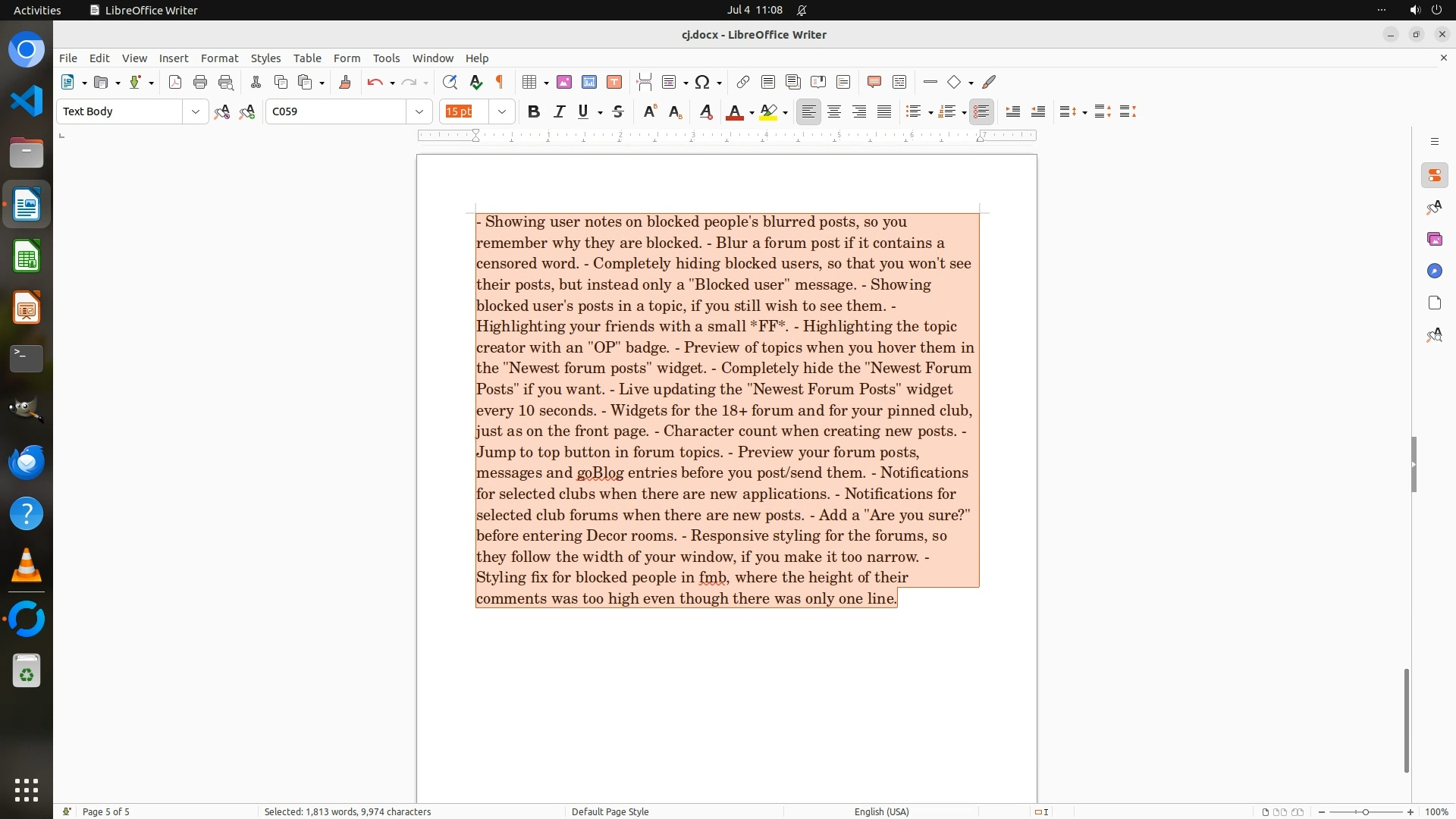Click the Insert Image icon
Screen dimensions: 1456x819
pos(564,82)
